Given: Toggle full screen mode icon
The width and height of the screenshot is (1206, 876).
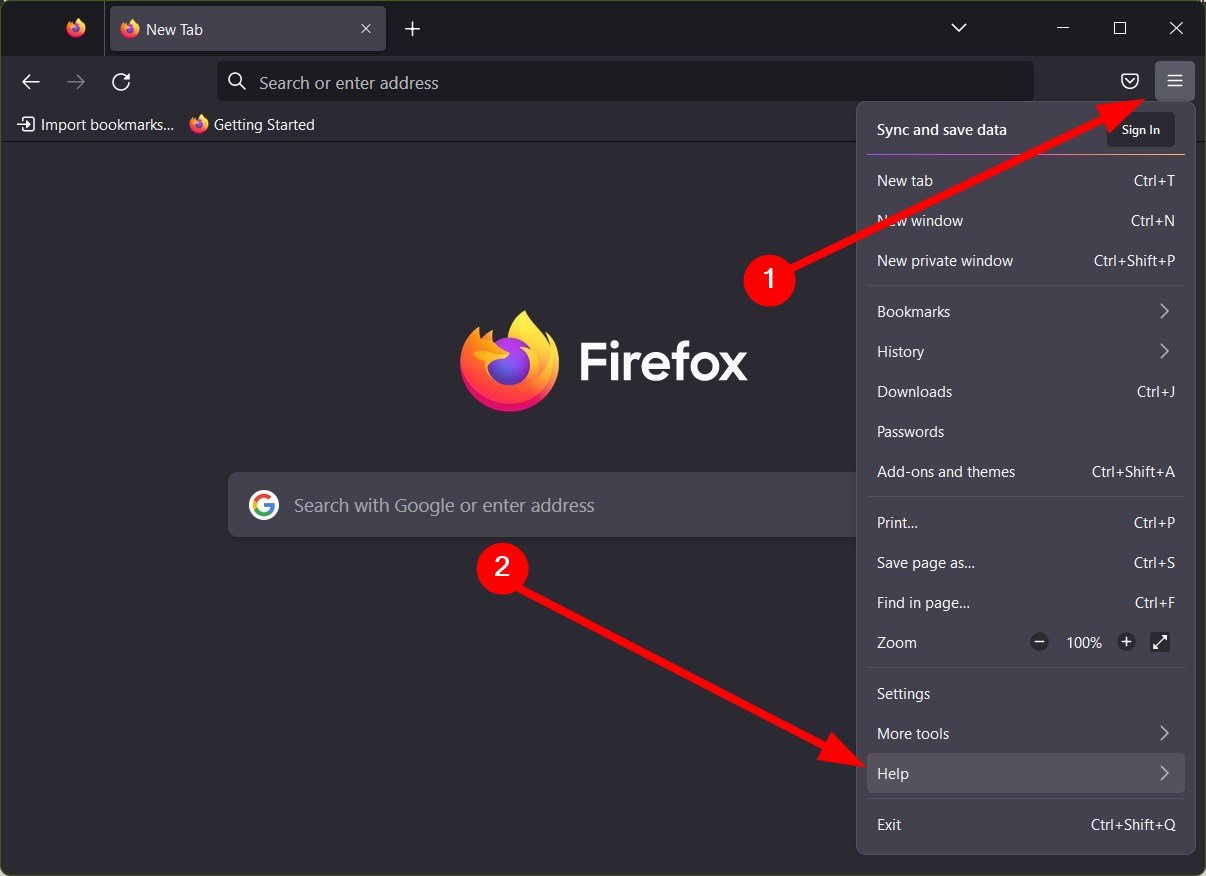Looking at the screenshot, I should [x=1160, y=642].
